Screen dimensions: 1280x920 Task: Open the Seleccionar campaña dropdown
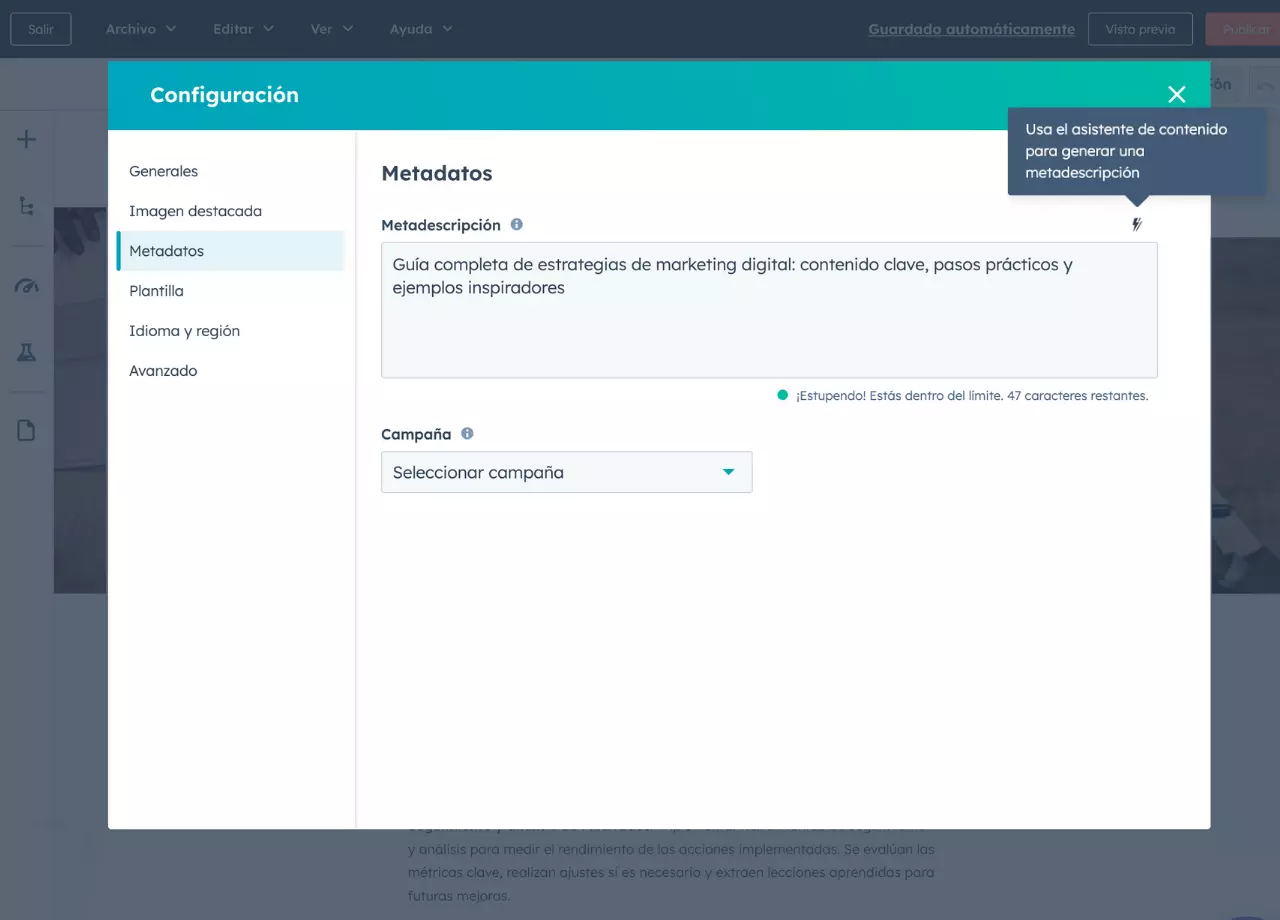(567, 472)
